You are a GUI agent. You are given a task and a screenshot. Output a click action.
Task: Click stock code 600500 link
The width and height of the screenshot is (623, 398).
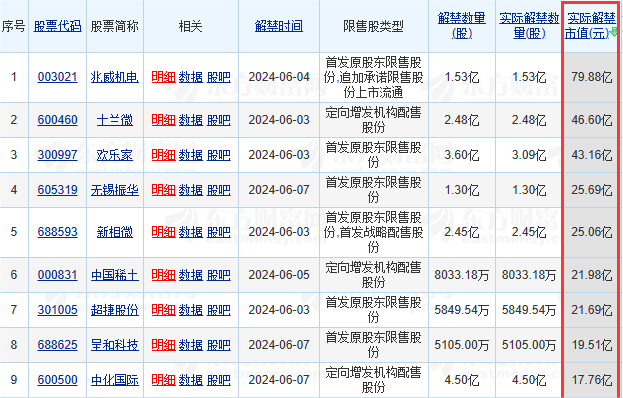point(58,380)
